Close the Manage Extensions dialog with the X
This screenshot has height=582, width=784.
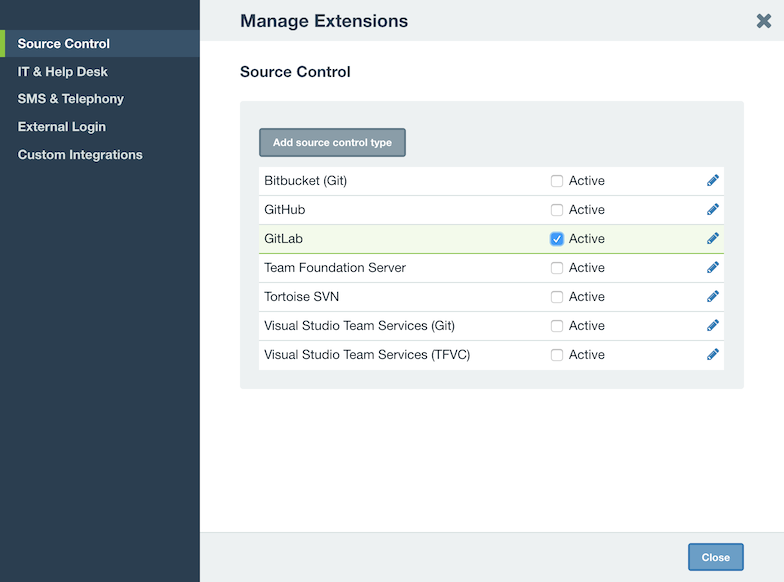pos(764,21)
